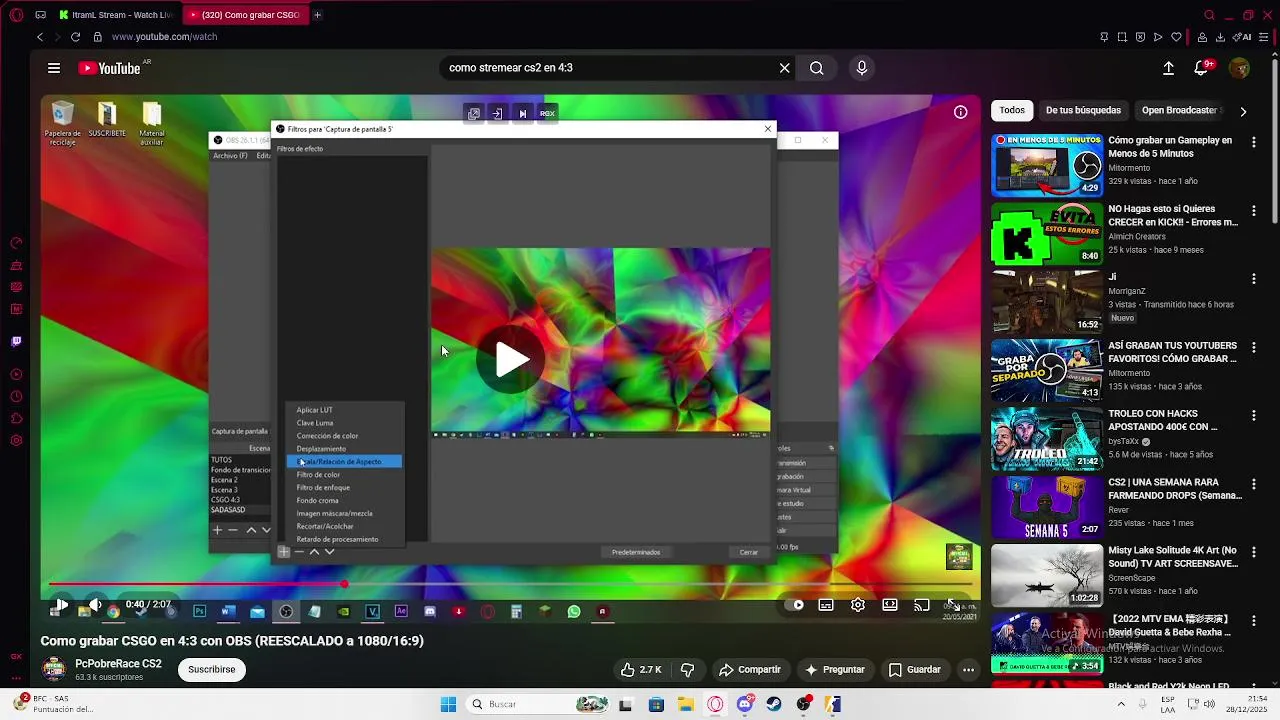This screenshot has width=1280, height=720.
Task: Open options for 'Misty Lake Solitude' video
Action: pos(1254,552)
